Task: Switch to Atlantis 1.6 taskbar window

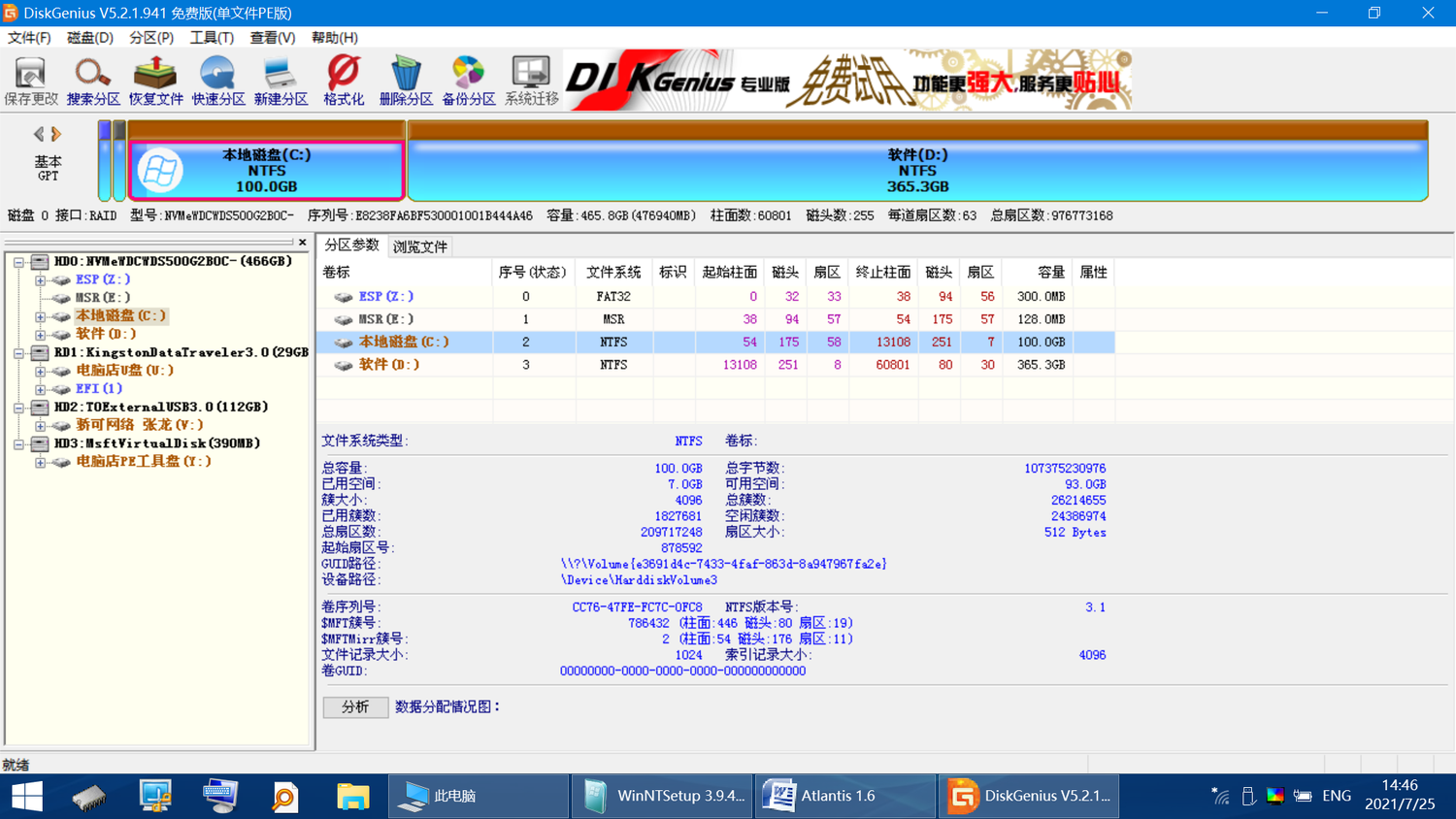Action: (845, 797)
